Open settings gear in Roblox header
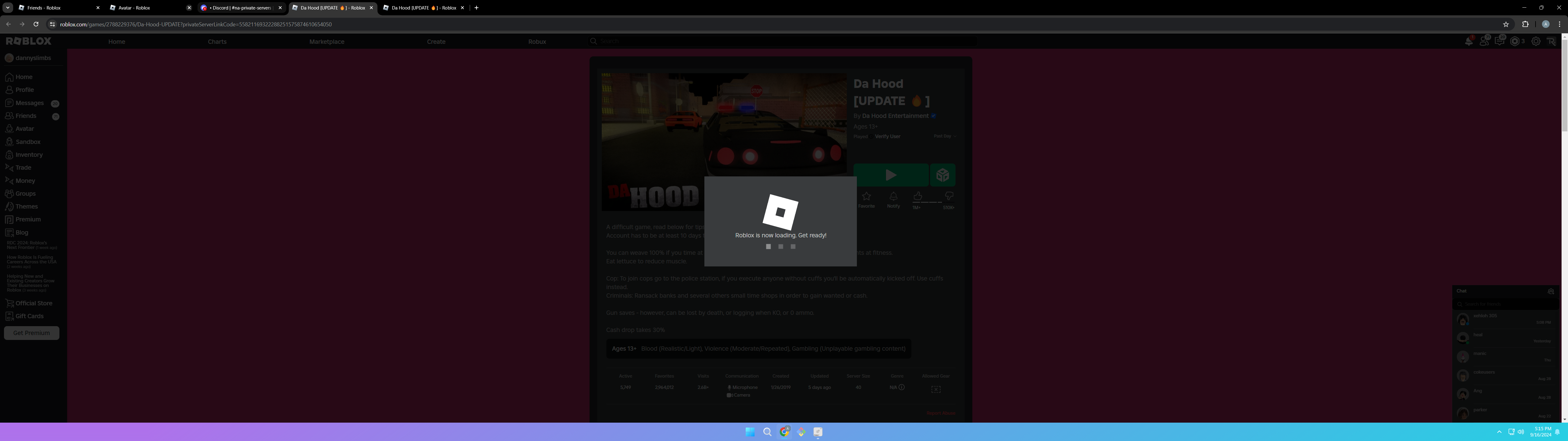1568x441 pixels. tap(1536, 41)
